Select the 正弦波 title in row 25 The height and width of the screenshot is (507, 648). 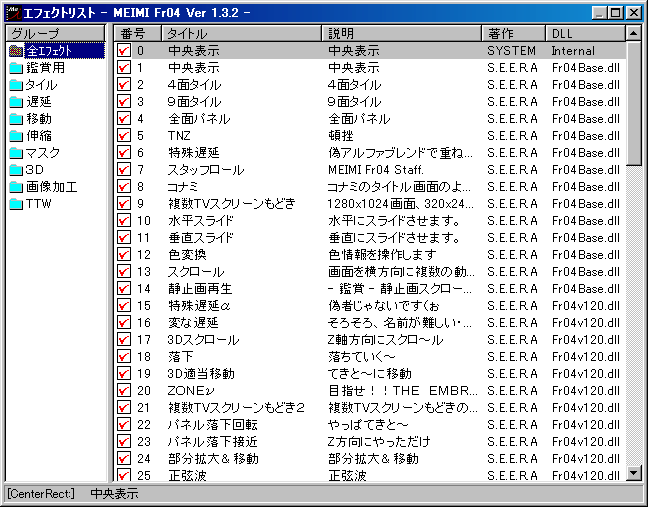coord(187,476)
